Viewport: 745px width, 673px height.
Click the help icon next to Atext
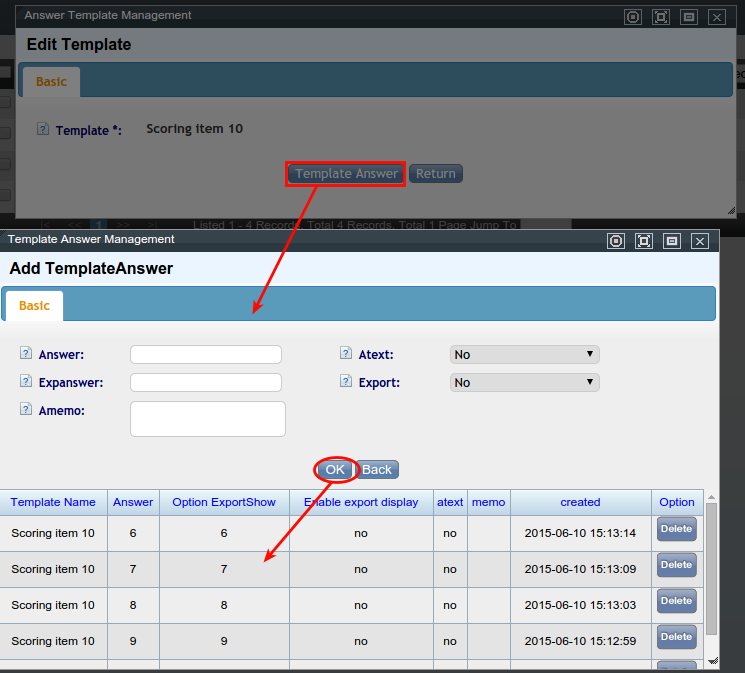(346, 354)
